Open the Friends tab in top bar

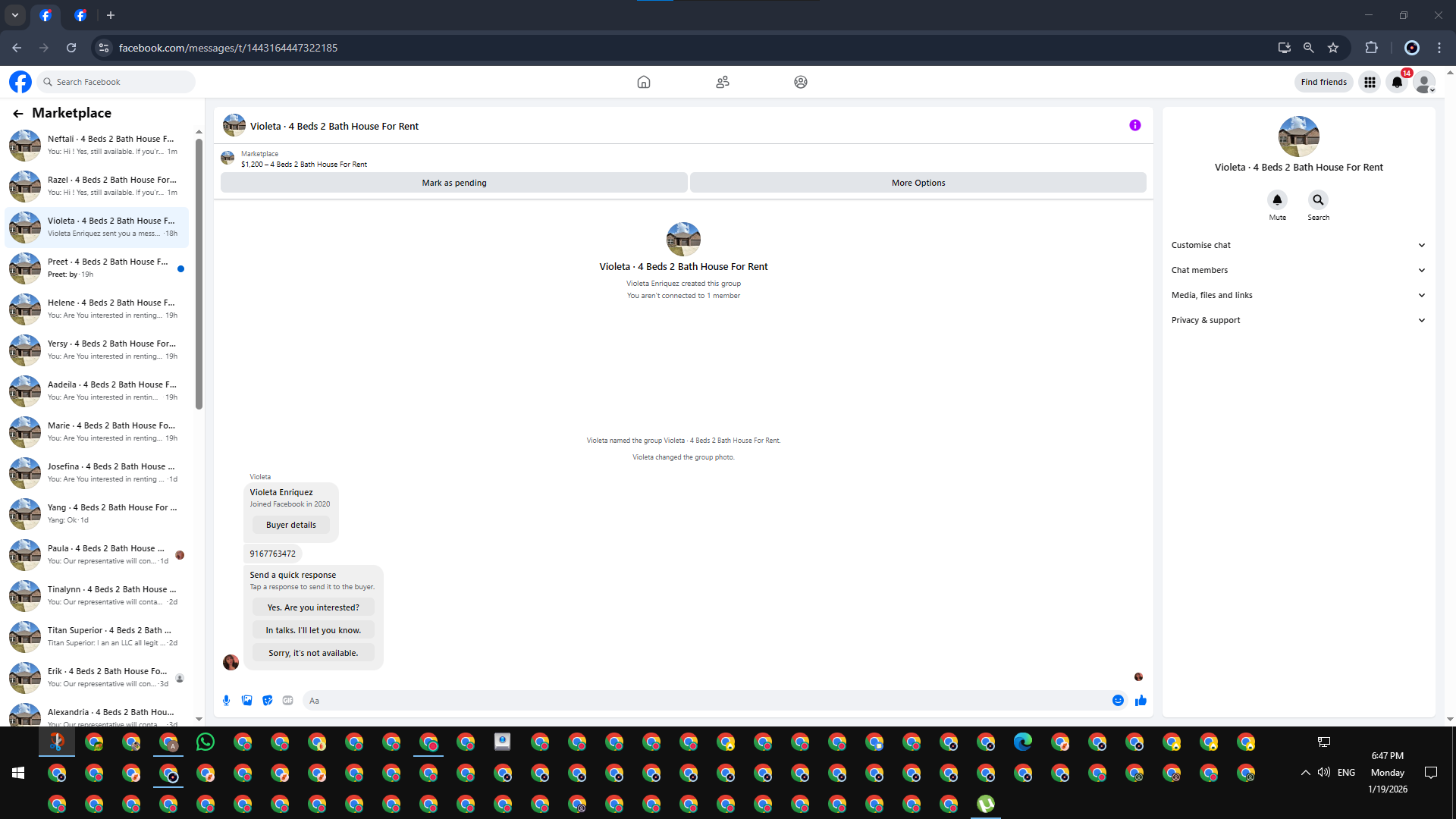(x=722, y=82)
